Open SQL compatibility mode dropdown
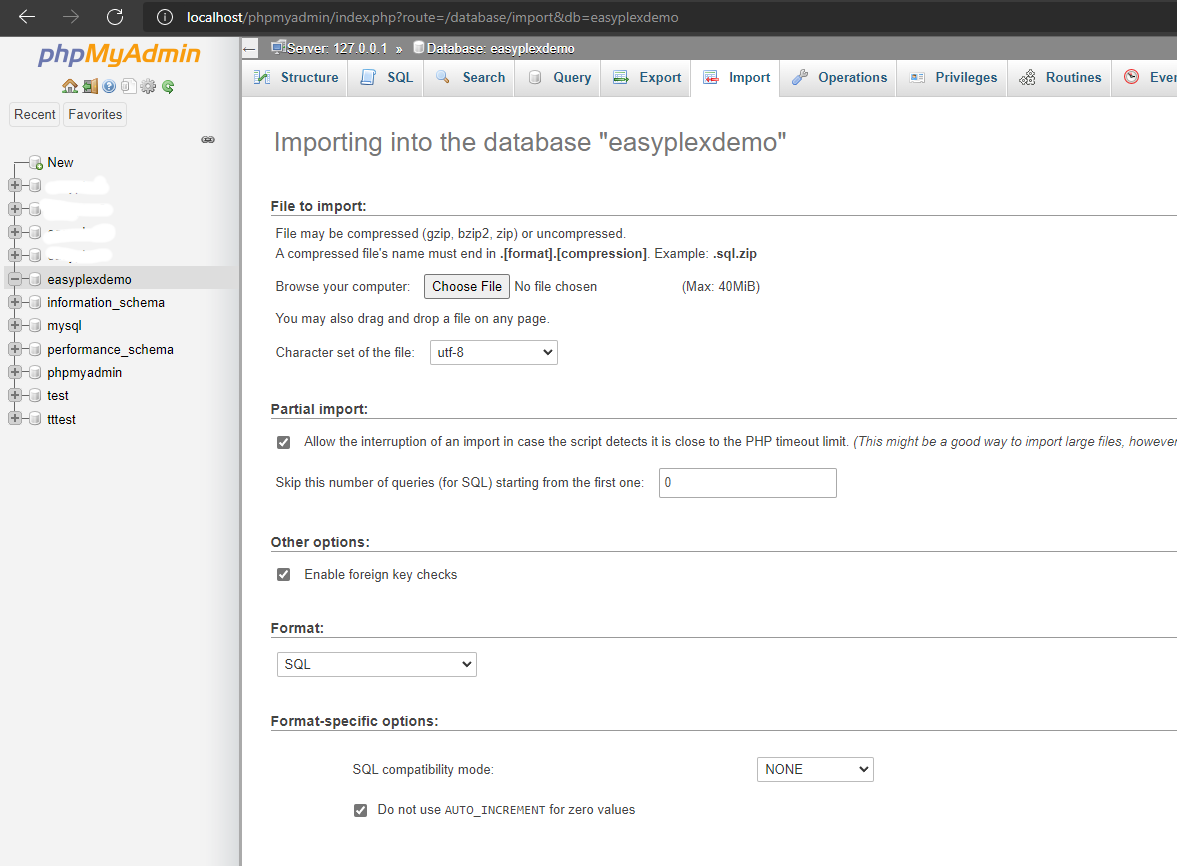 click(x=815, y=769)
